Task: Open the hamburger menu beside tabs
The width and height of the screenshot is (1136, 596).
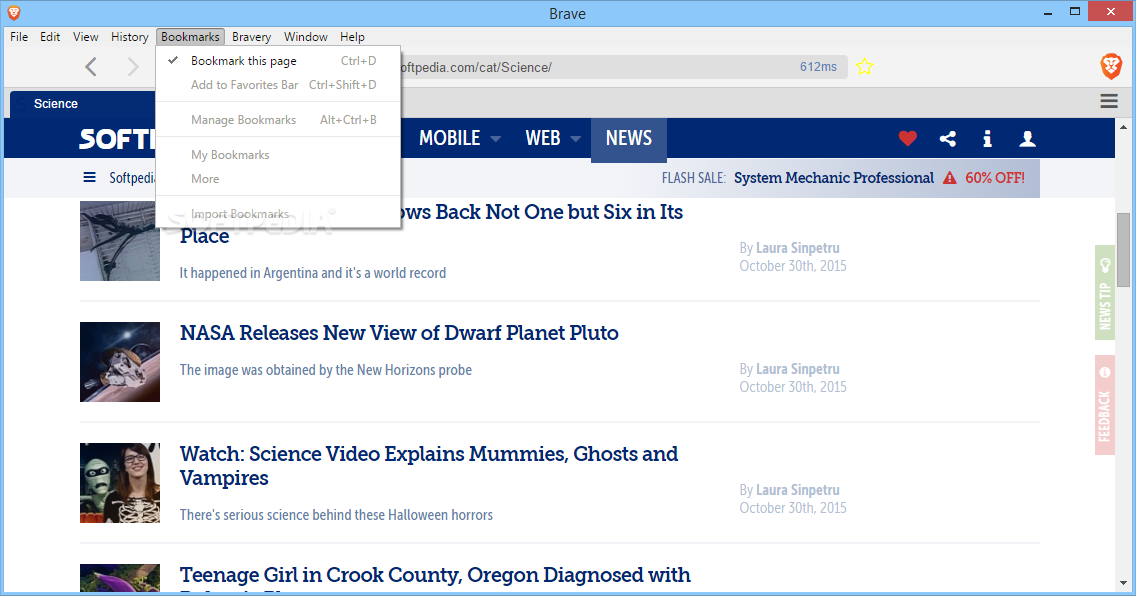Action: pos(1109,101)
